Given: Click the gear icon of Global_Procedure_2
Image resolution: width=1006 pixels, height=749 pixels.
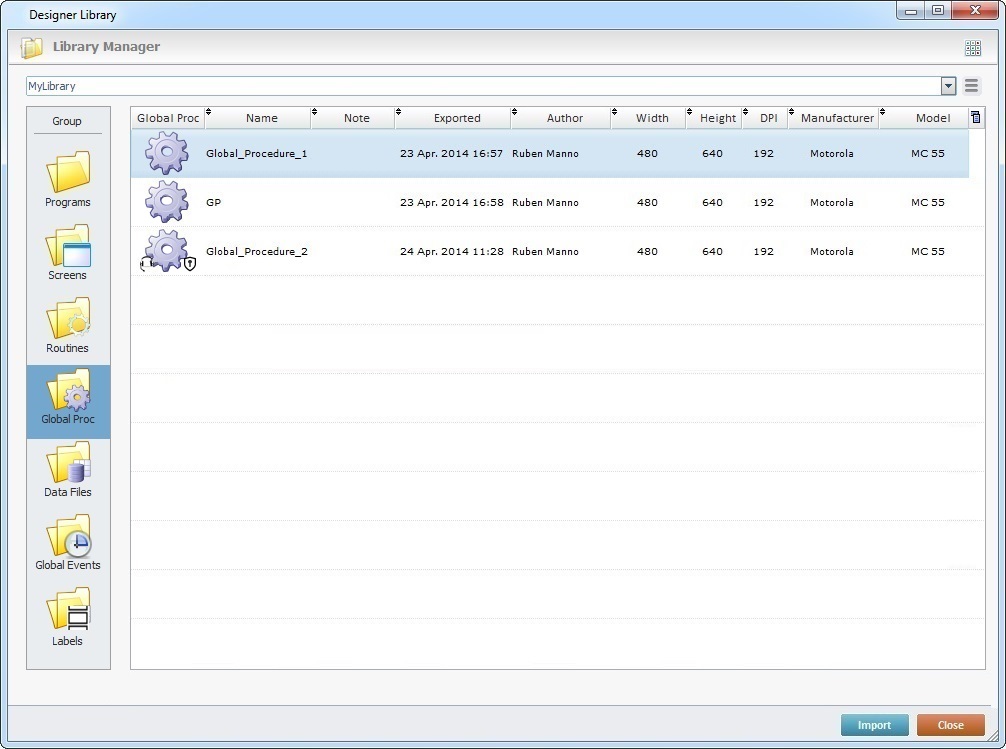Looking at the screenshot, I should tap(166, 251).
